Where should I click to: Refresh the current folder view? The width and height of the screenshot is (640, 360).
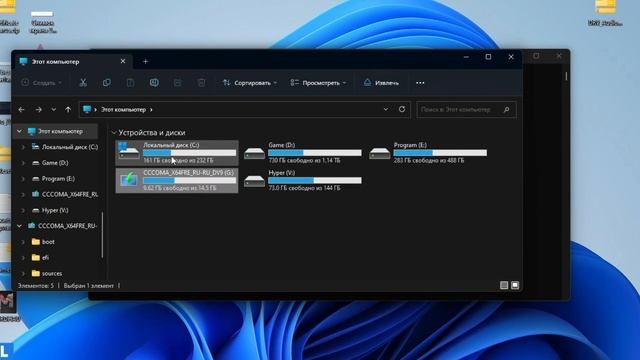point(402,109)
